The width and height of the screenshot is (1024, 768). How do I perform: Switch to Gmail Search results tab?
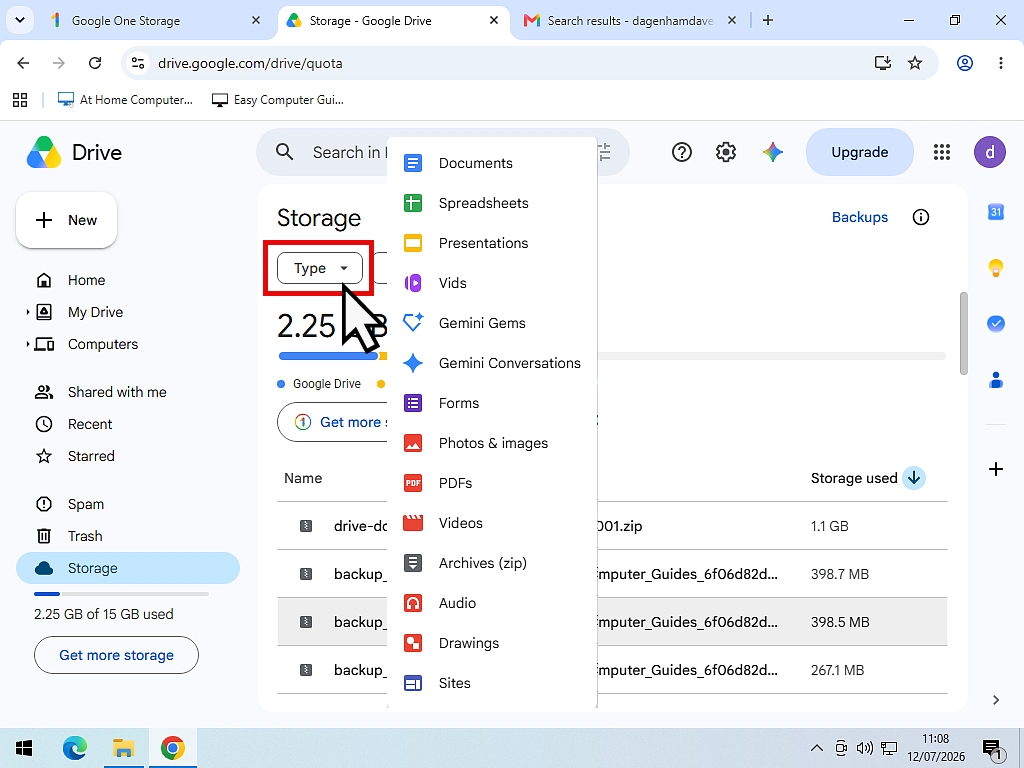(630, 20)
